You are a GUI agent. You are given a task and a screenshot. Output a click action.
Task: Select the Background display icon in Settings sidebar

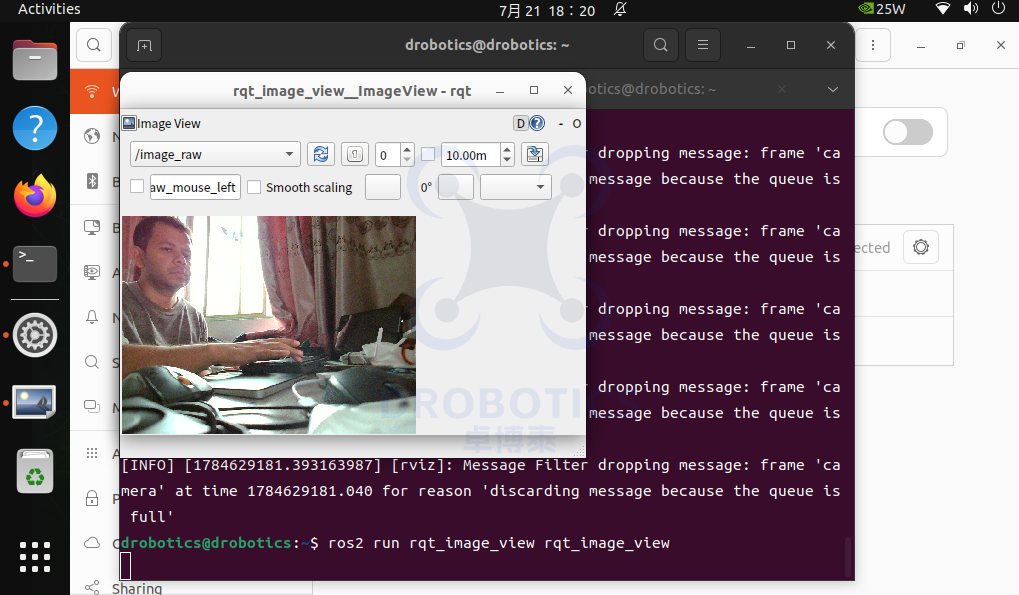pos(92,227)
